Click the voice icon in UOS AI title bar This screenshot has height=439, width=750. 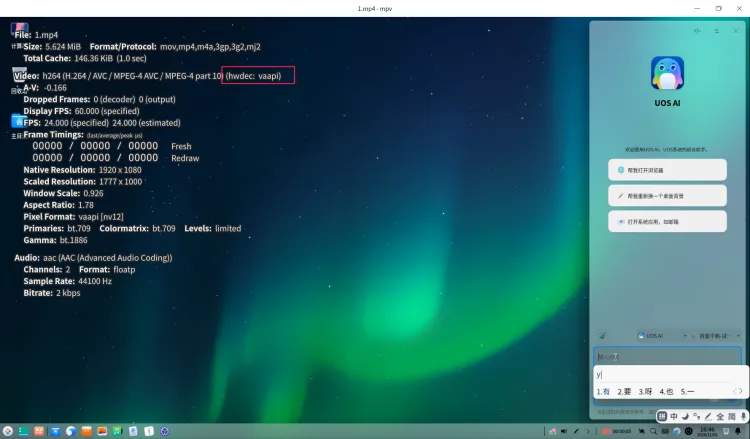point(697,31)
